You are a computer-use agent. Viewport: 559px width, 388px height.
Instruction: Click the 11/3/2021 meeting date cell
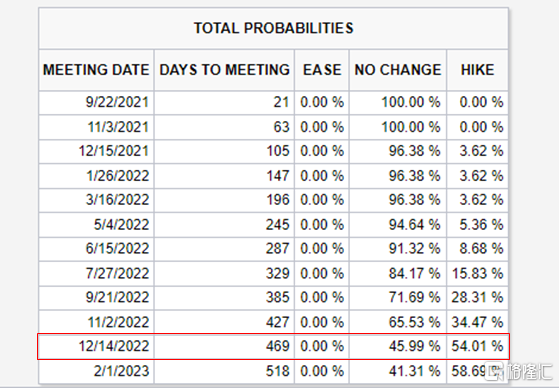click(x=96, y=127)
